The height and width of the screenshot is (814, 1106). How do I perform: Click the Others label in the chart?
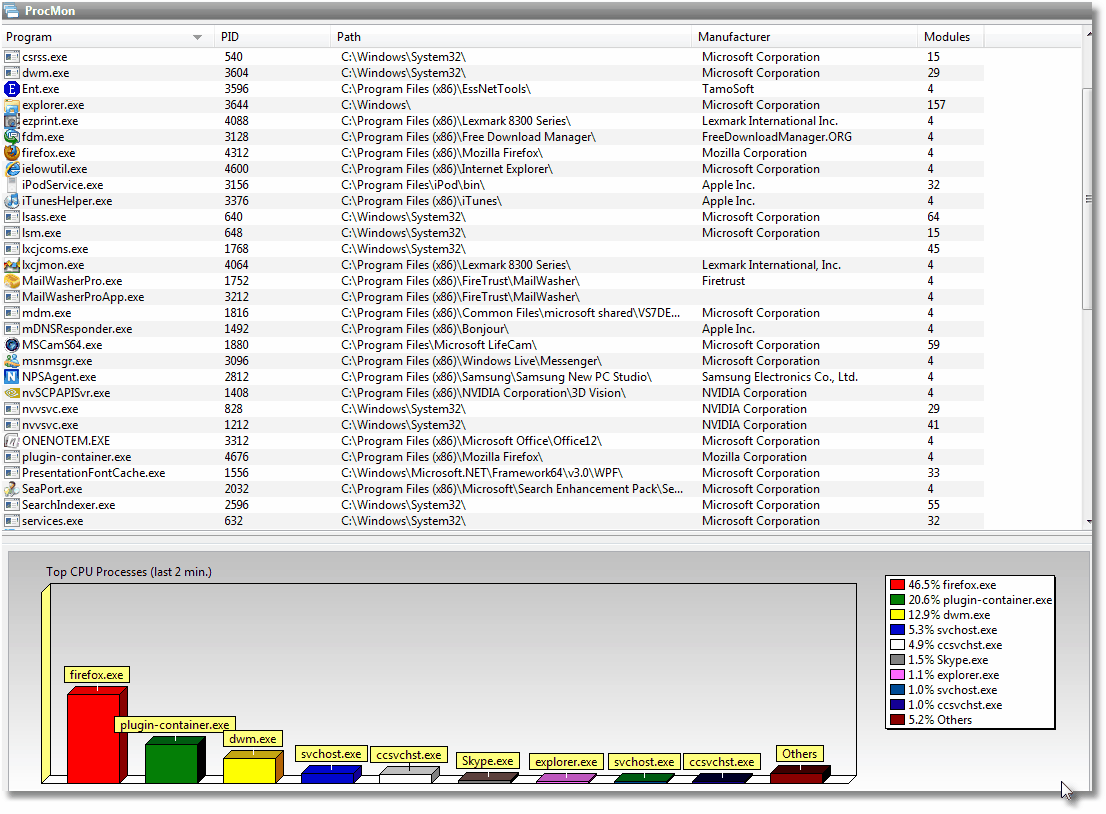[800, 754]
